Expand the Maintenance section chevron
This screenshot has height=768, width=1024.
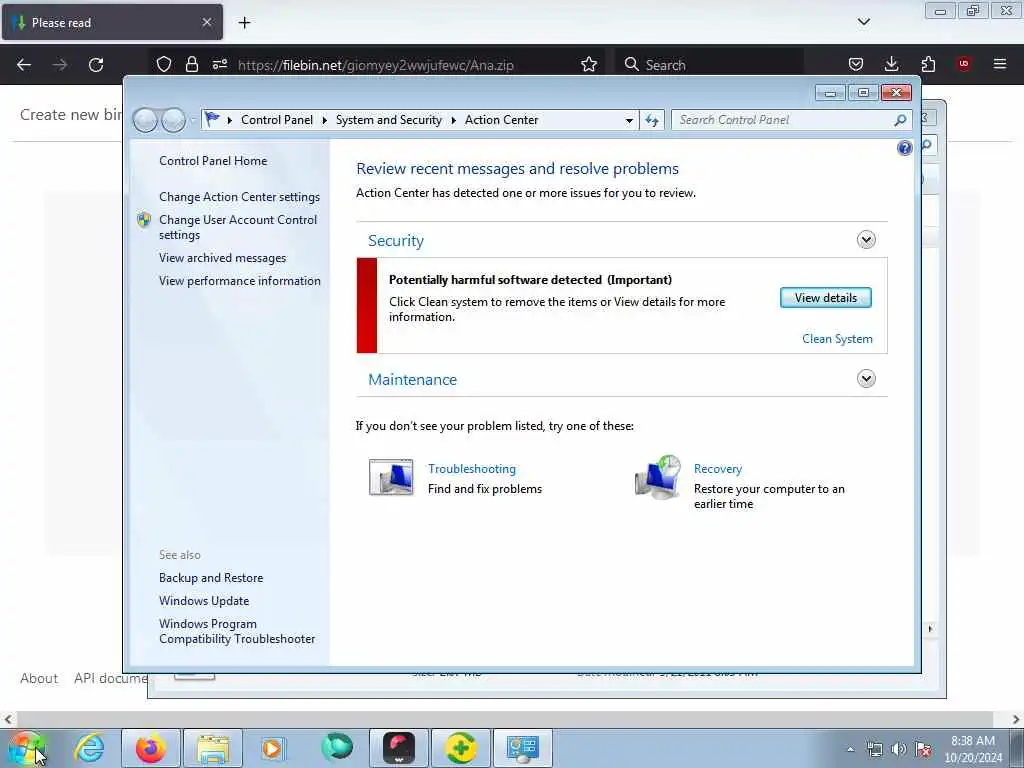tap(866, 379)
